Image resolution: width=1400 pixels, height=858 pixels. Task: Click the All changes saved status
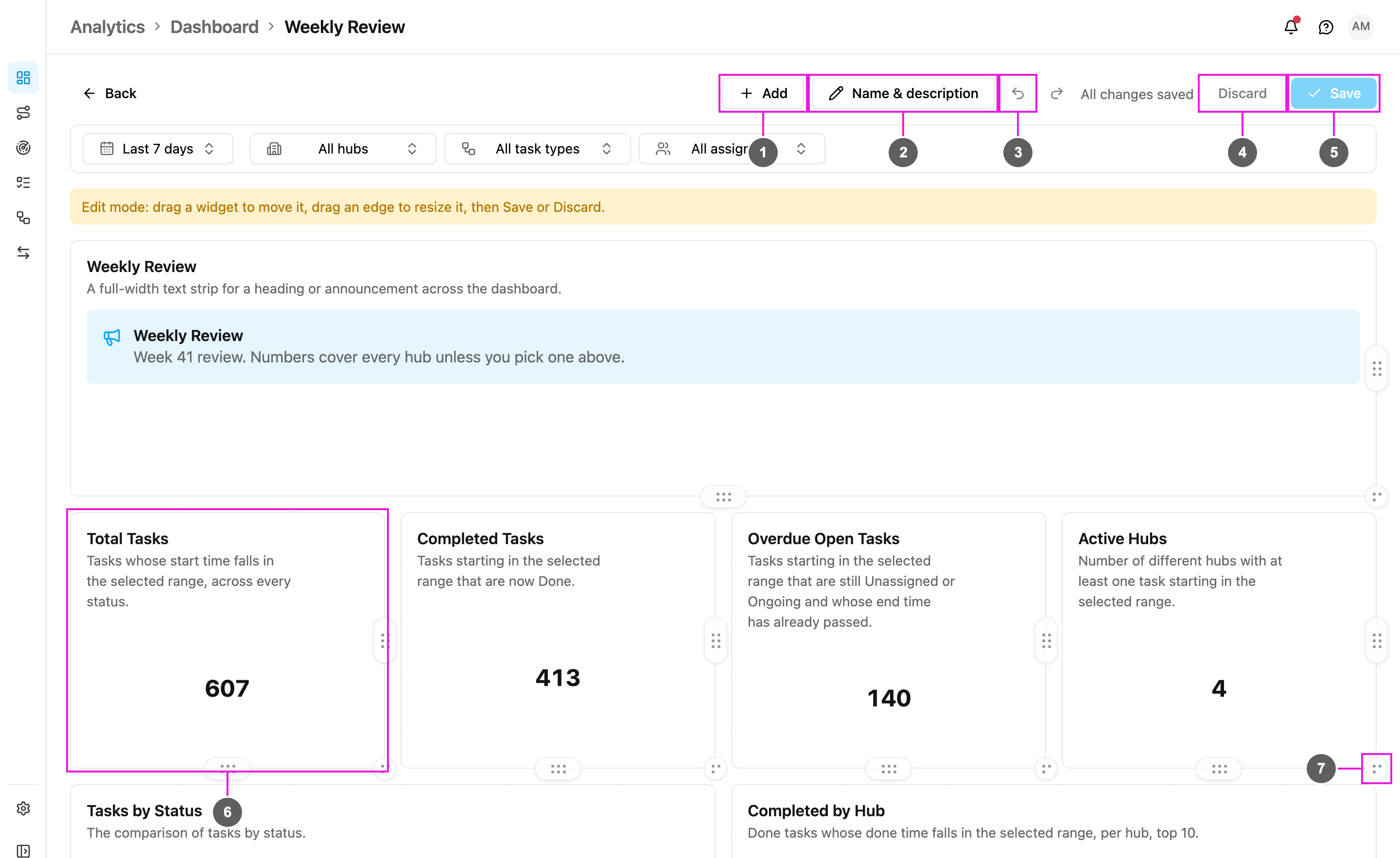pyautogui.click(x=1137, y=94)
